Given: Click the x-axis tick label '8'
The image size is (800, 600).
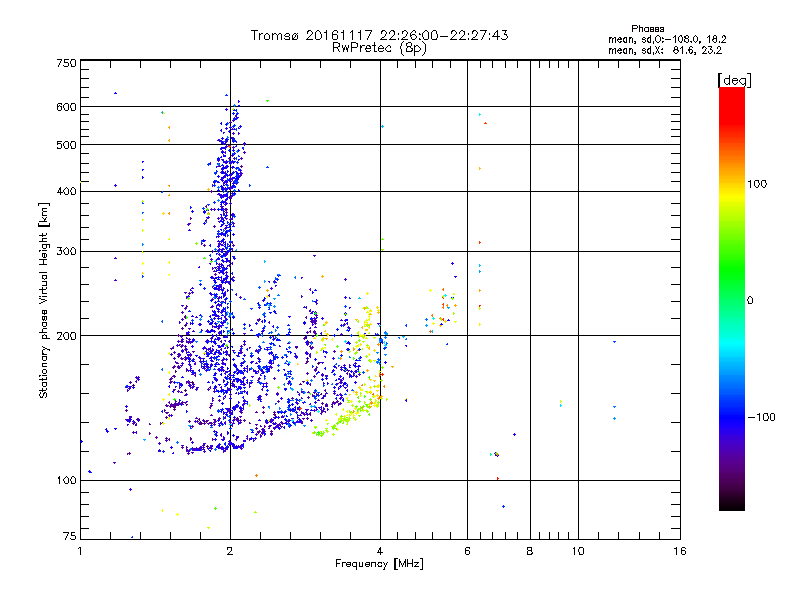Looking at the screenshot, I should (530, 551).
